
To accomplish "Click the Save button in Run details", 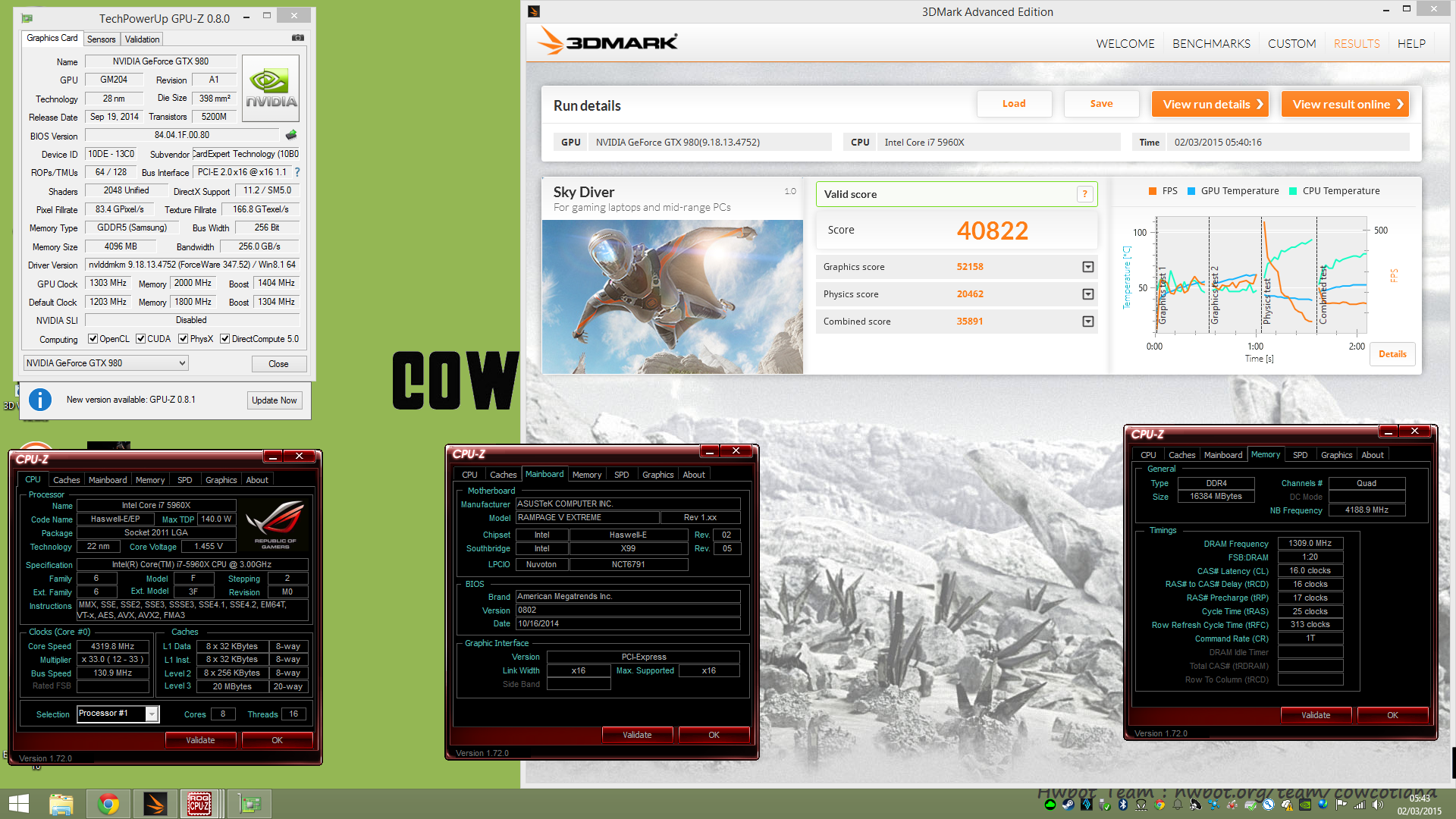I will [x=1101, y=104].
